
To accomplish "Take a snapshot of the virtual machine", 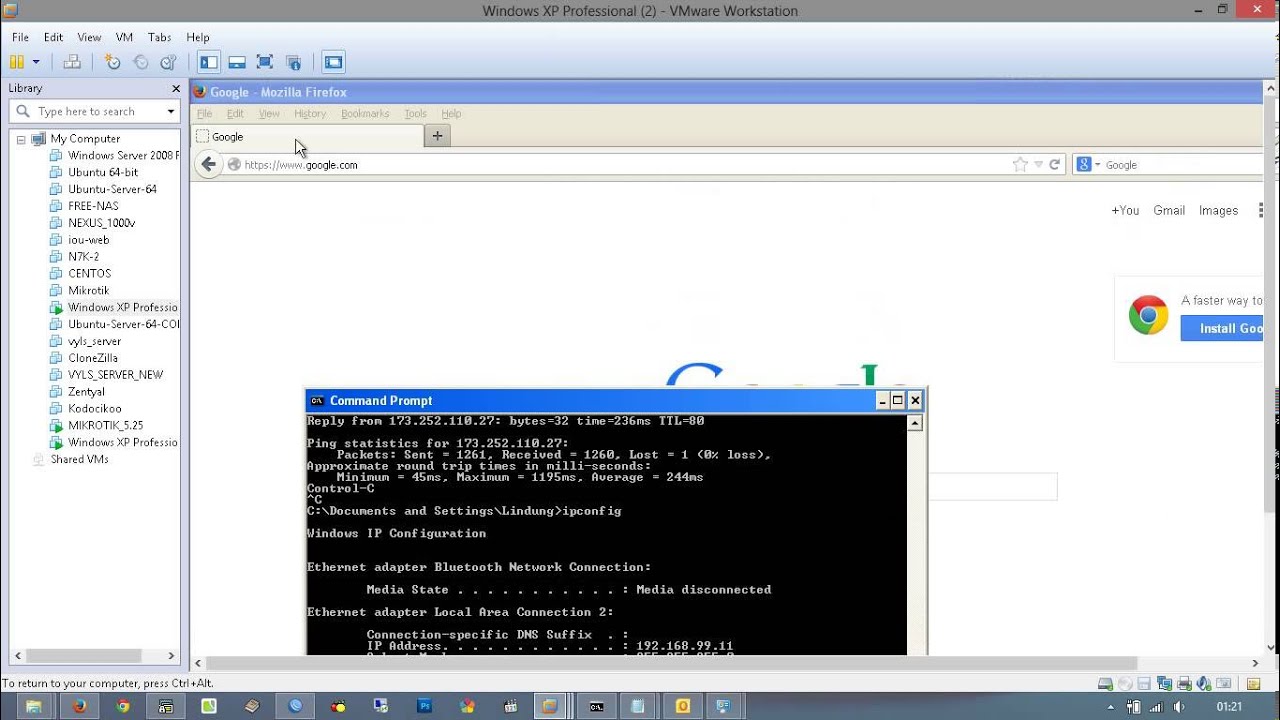I will [113, 62].
